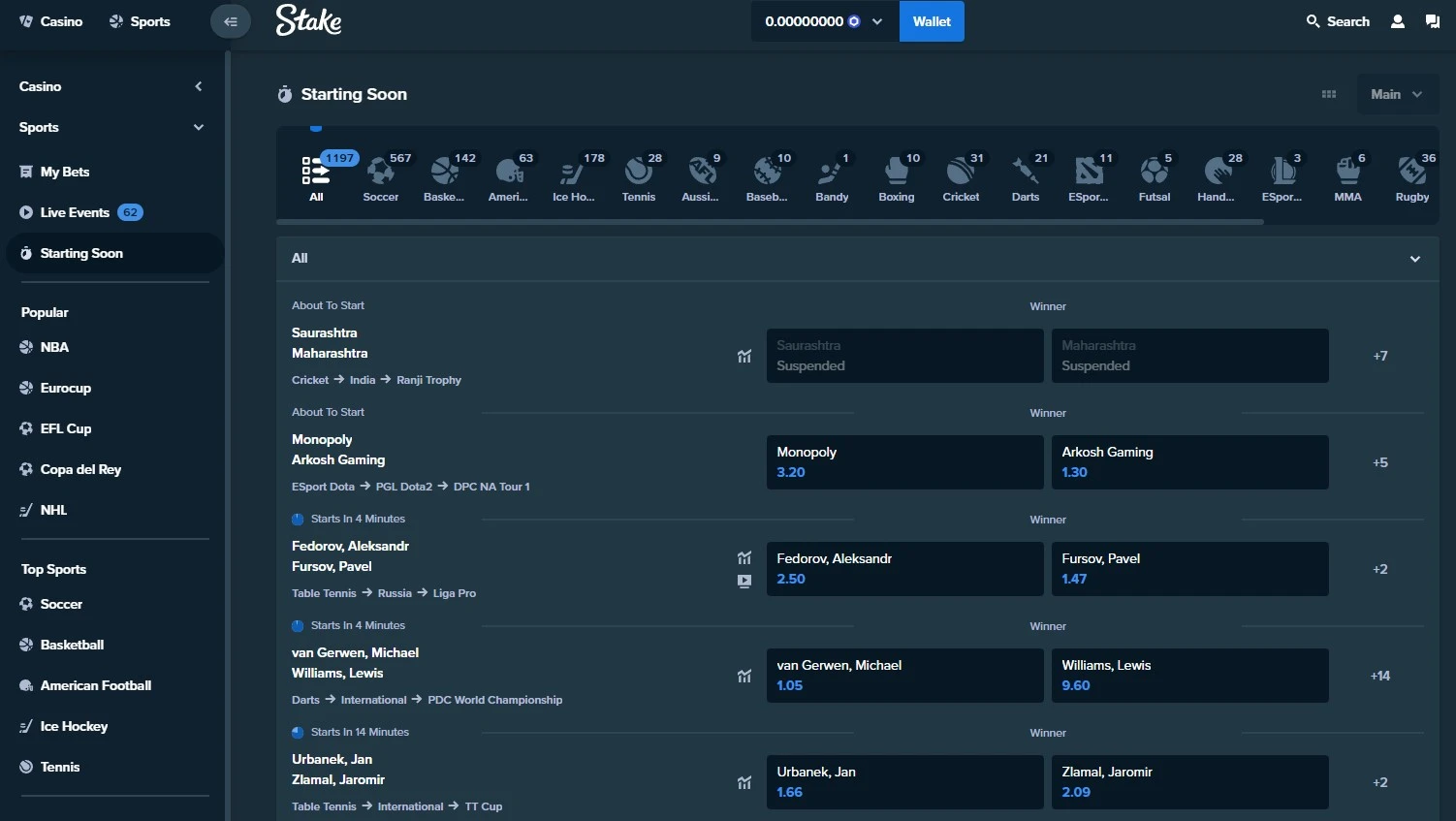Open the PDC World Championship link

click(495, 700)
